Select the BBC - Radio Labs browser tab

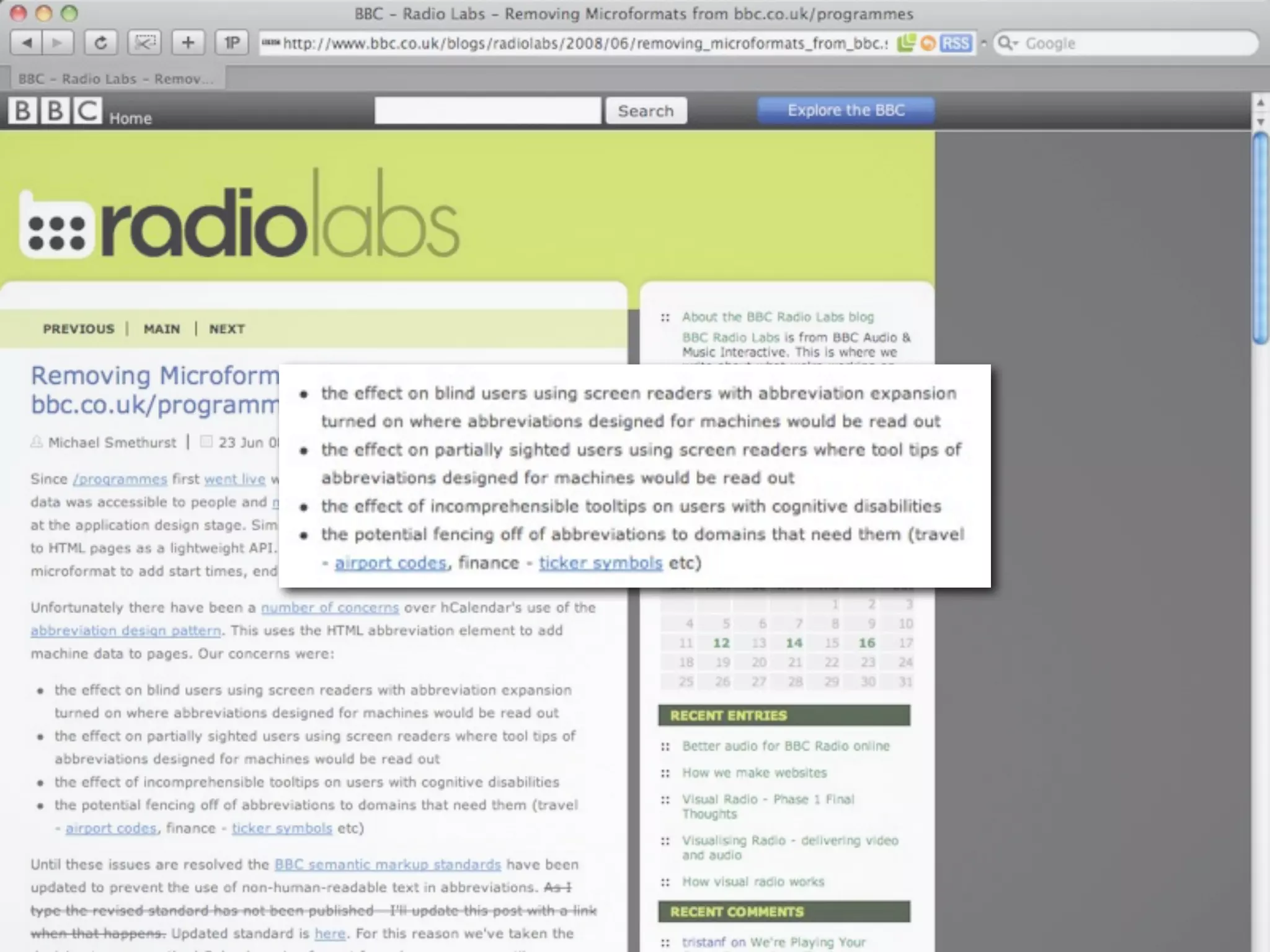point(116,79)
